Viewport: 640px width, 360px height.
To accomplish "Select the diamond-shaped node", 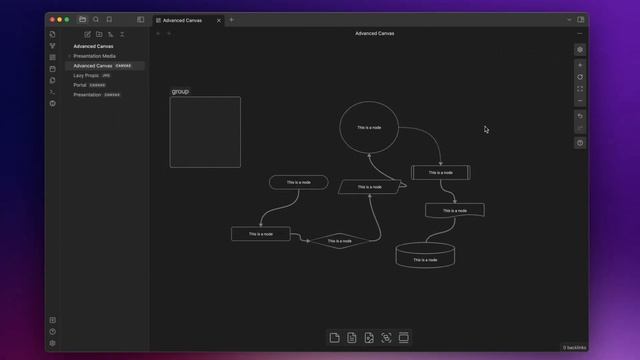I will [x=340, y=241].
